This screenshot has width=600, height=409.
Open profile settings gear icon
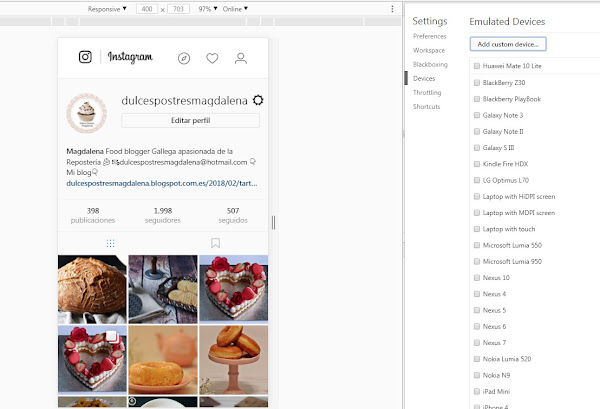[x=258, y=100]
